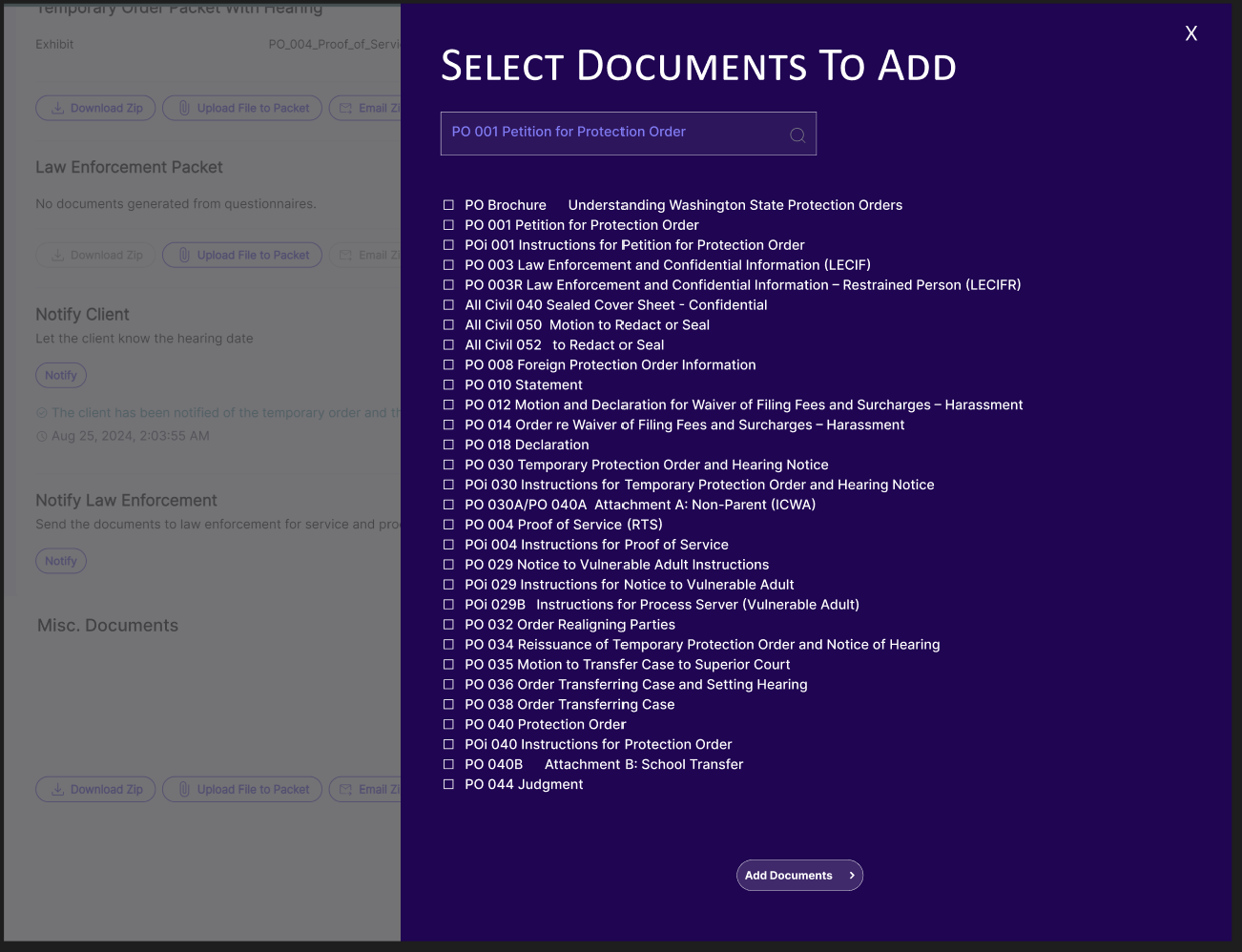The height and width of the screenshot is (952, 1242).
Task: Click the checkmark icon beside the client notified message
Action: 41,412
